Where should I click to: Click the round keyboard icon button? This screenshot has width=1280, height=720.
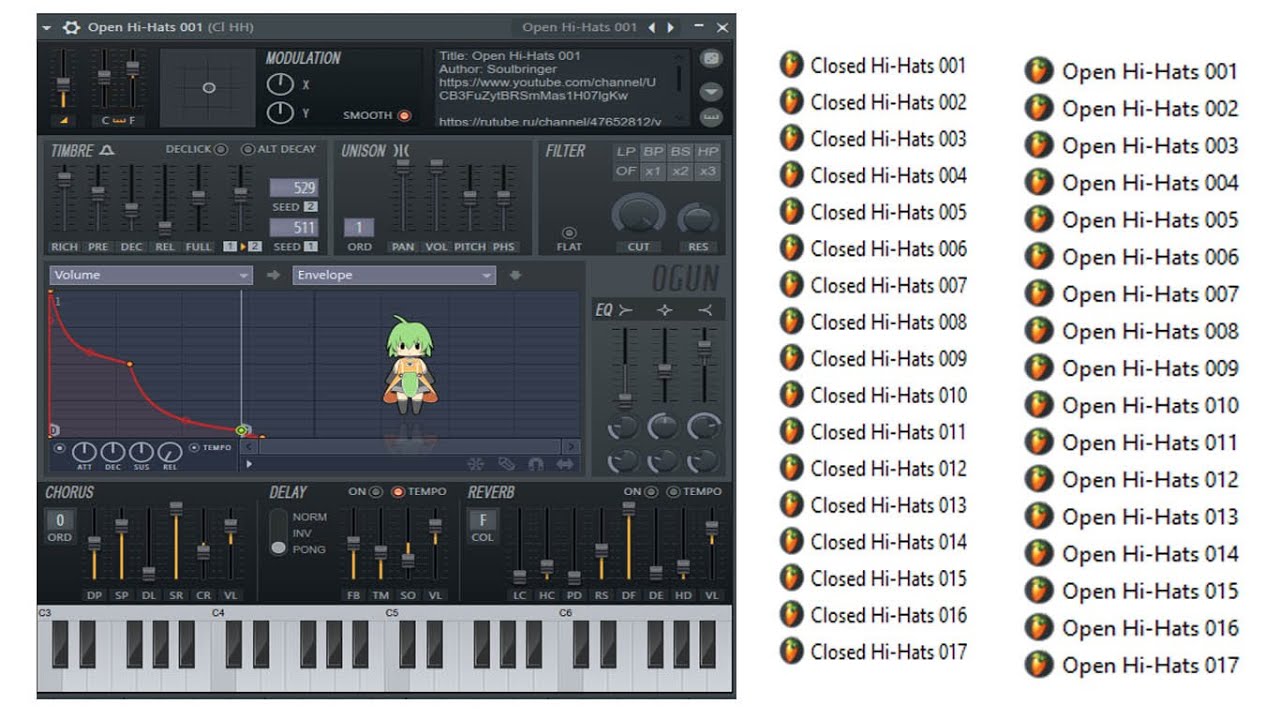[711, 117]
